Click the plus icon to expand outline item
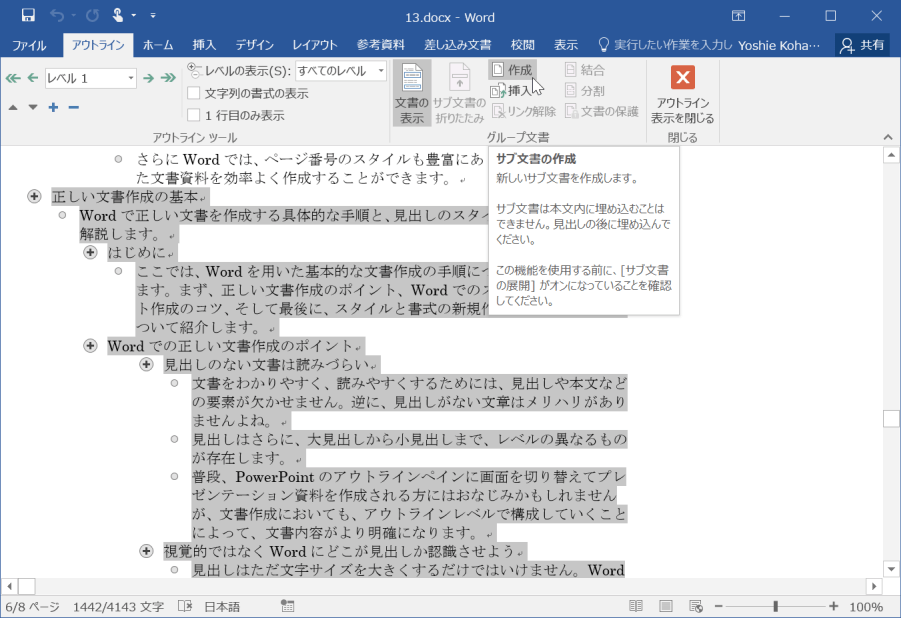This screenshot has width=901, height=618. pos(51,107)
